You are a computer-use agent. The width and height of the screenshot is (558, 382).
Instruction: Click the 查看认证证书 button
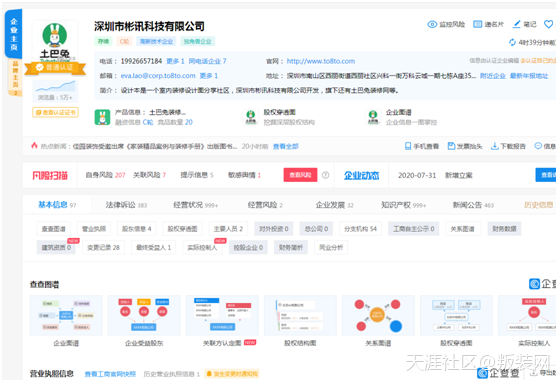pyautogui.click(x=55, y=112)
